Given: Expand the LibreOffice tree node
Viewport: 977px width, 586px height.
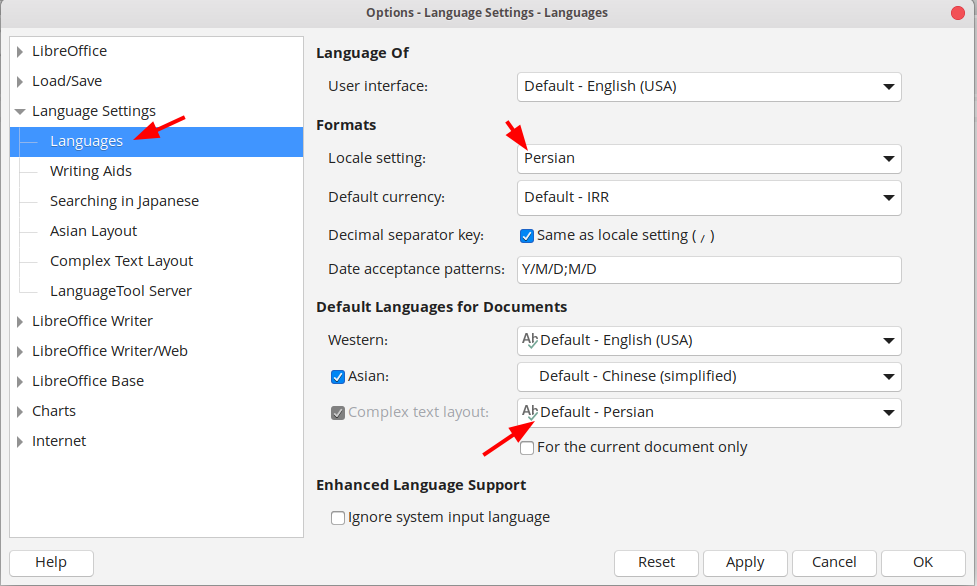Looking at the screenshot, I should point(20,52).
